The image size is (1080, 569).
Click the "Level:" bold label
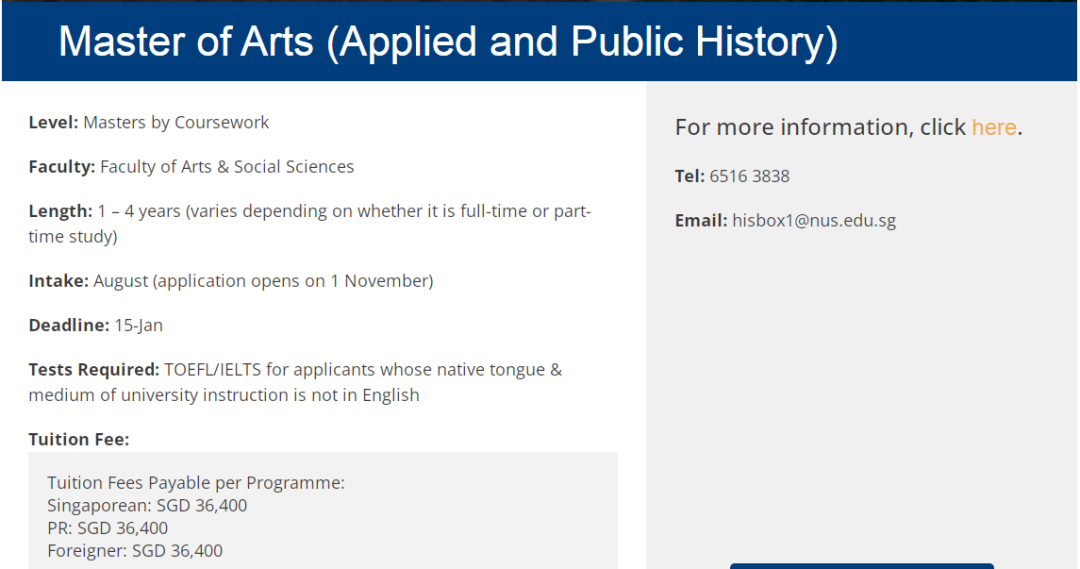pyautogui.click(x=53, y=122)
